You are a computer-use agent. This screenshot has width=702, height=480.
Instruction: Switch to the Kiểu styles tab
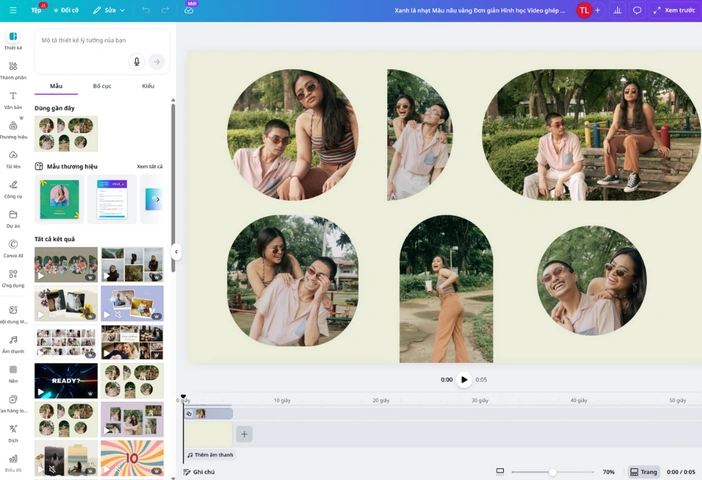(x=148, y=86)
